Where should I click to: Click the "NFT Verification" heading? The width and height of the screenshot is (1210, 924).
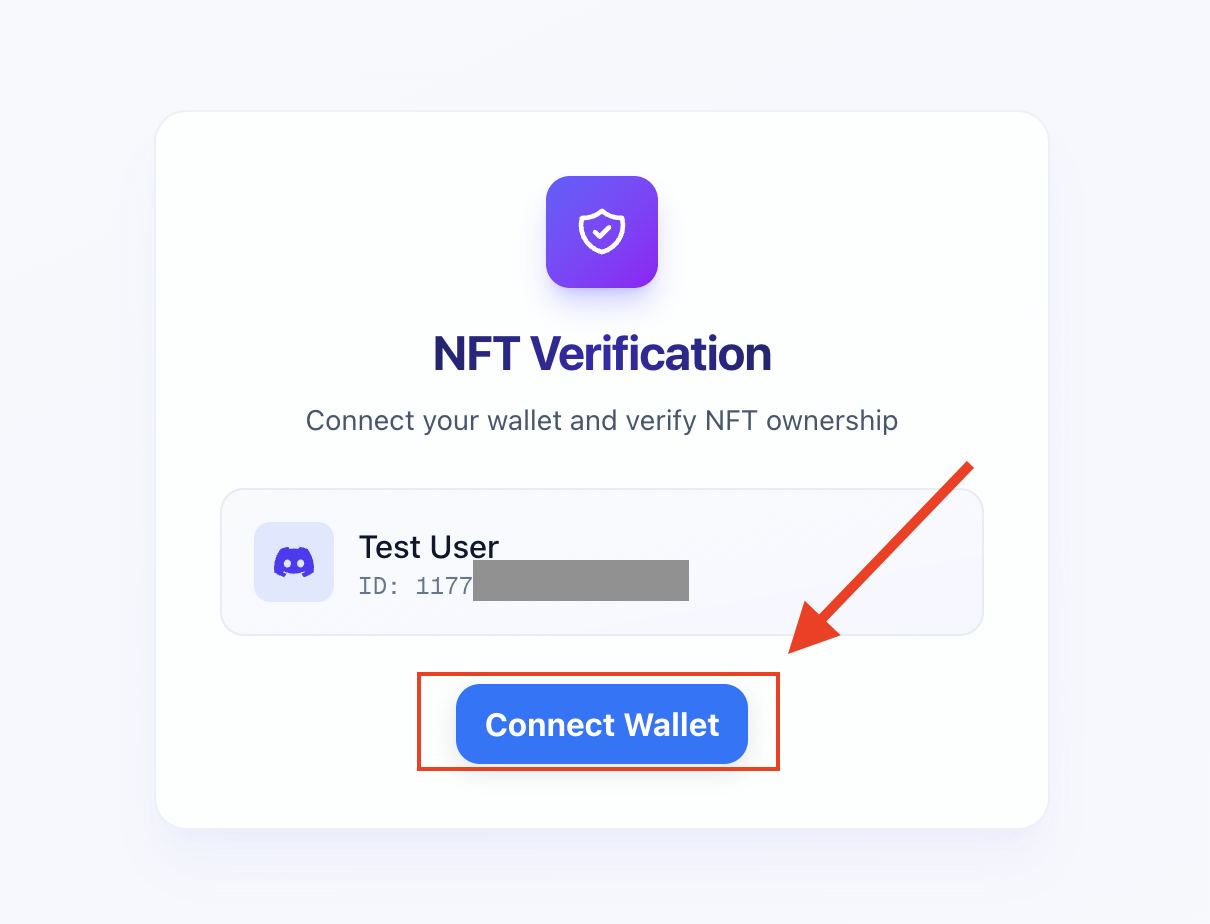tap(602, 354)
